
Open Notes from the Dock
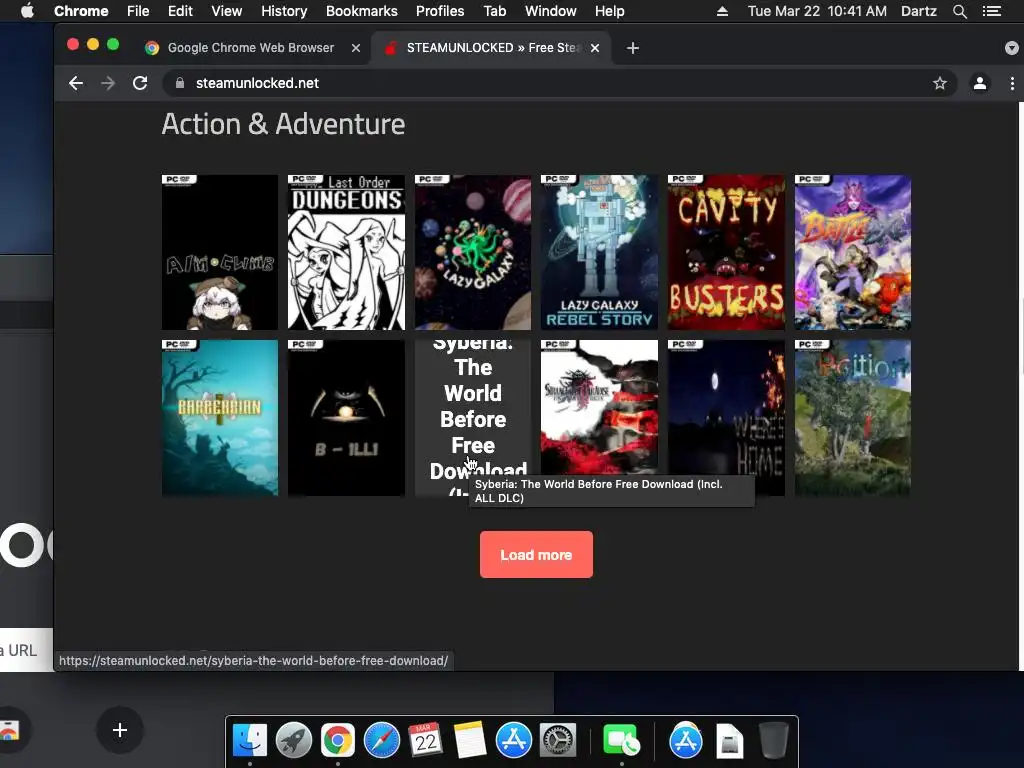pyautogui.click(x=470, y=741)
